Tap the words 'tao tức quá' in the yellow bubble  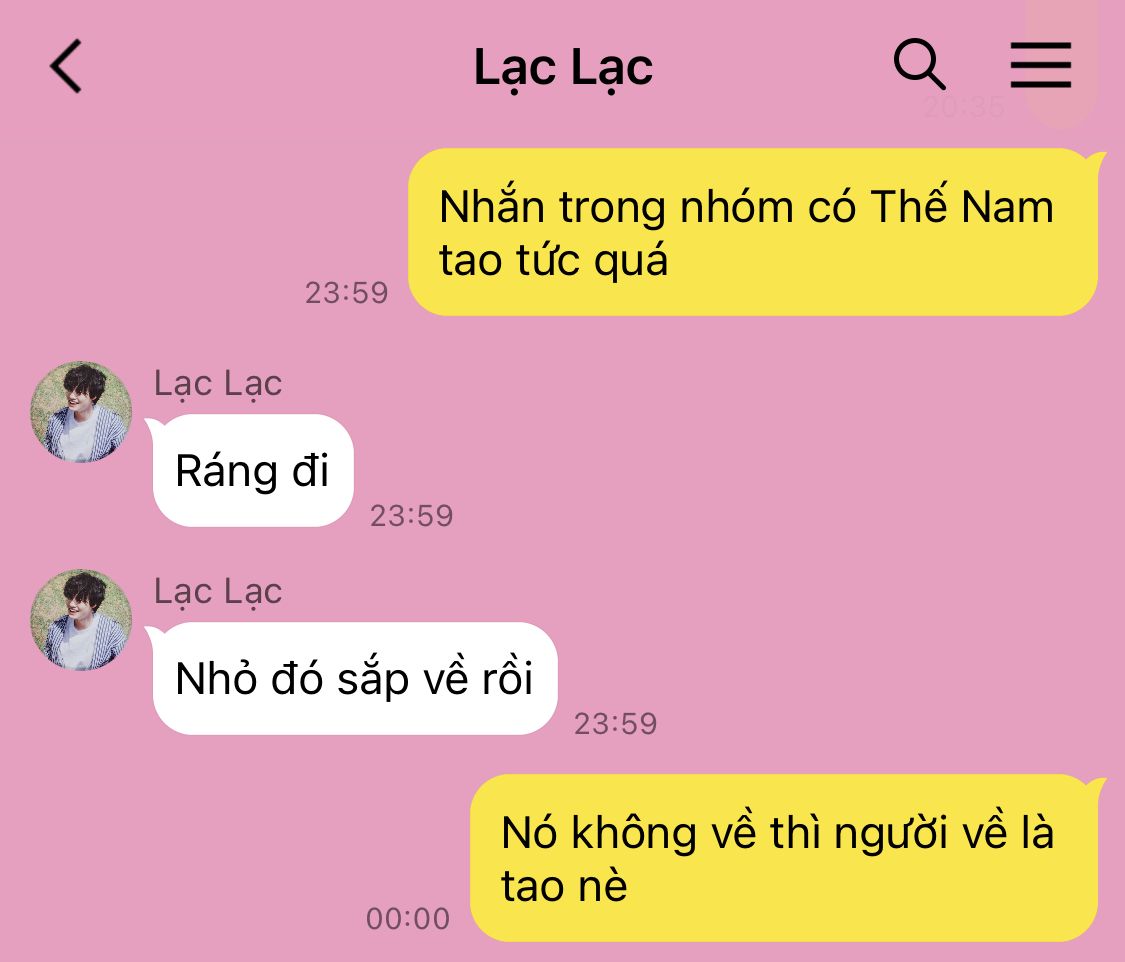coord(553,260)
